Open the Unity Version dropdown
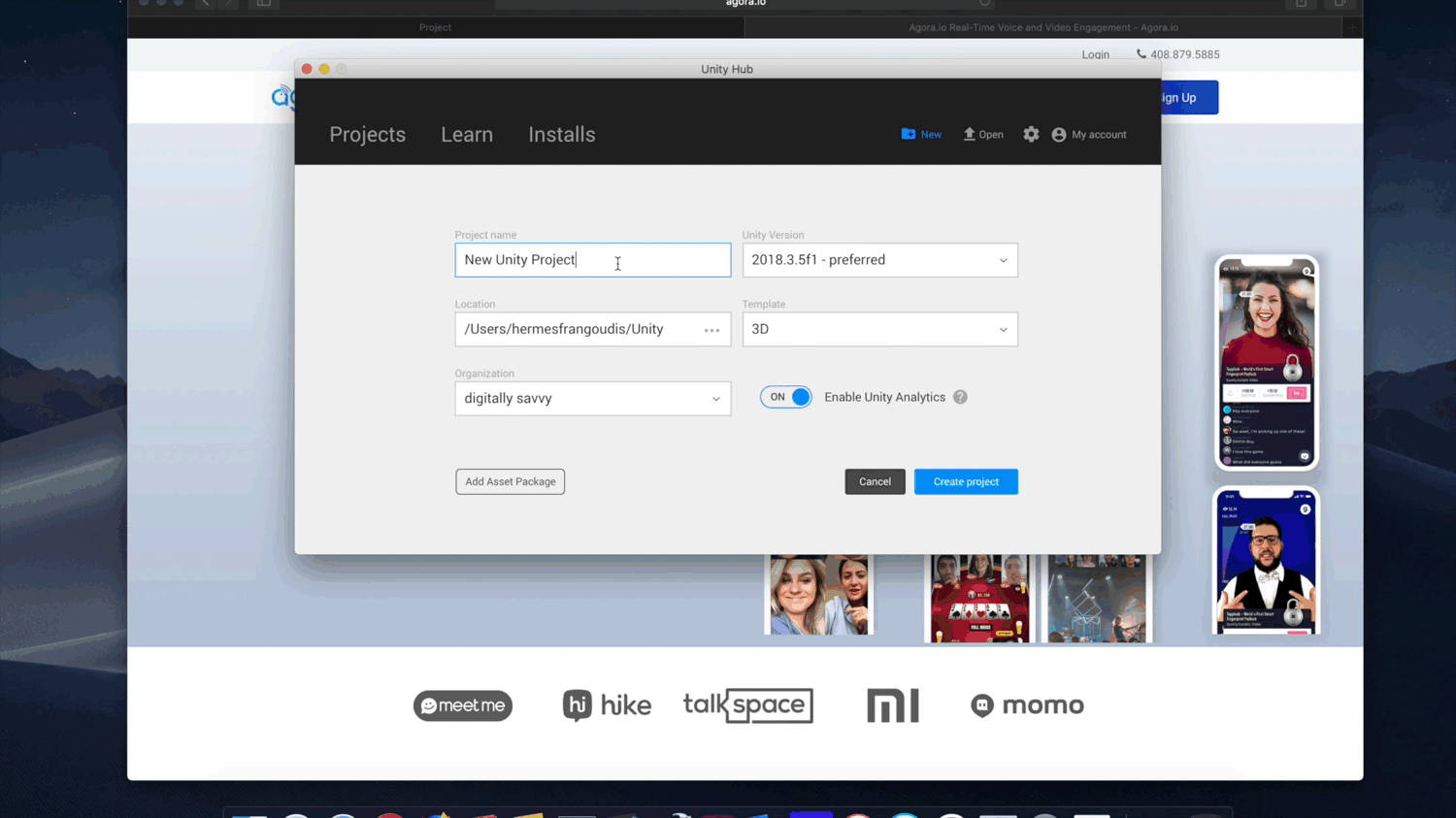The image size is (1456, 818). tap(880, 260)
